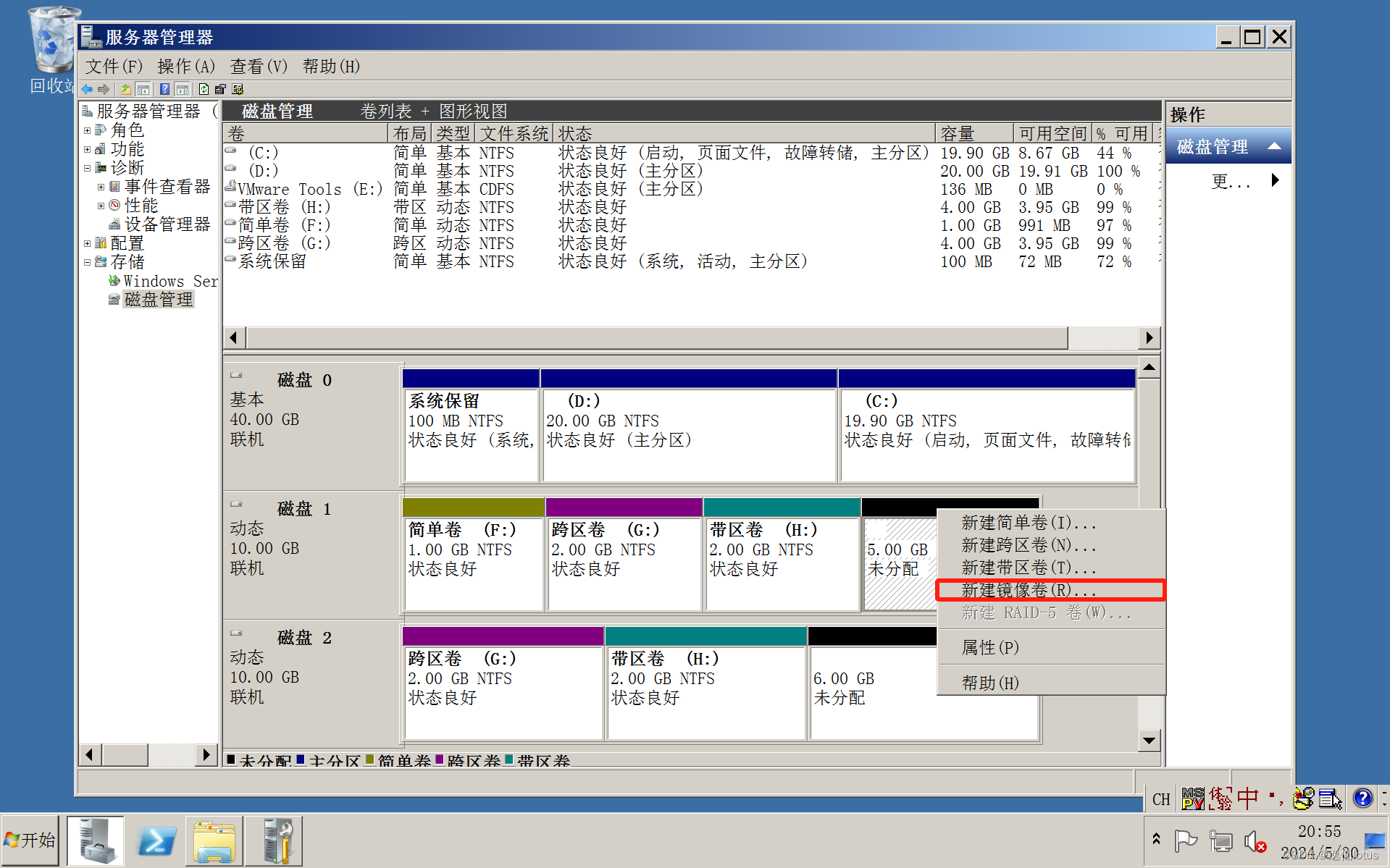Viewport: 1390px width, 868px height.
Task: Toggle the Show/Hide Action Pane toolbar icon
Action: point(183,89)
